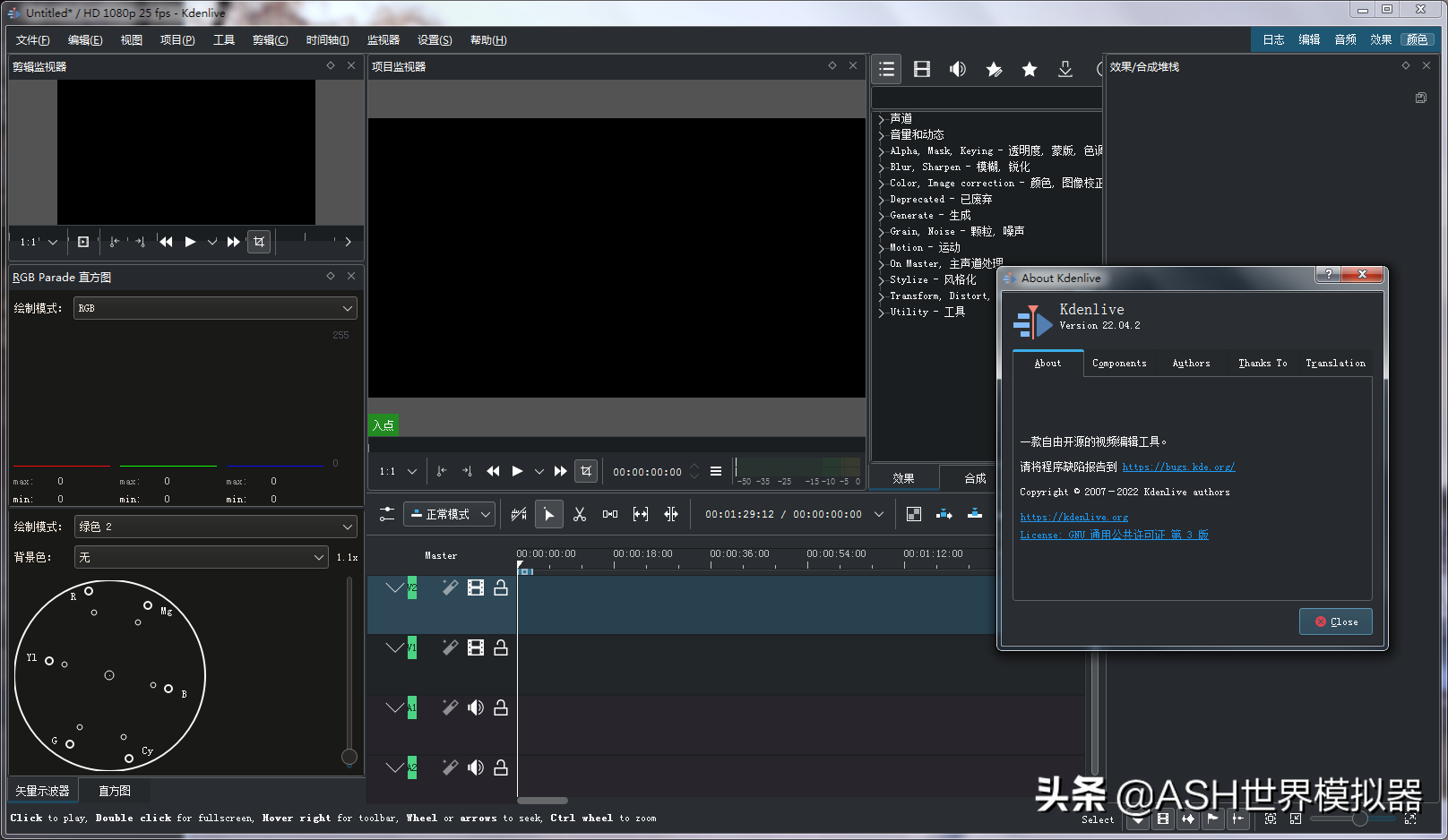Open 文件(F) menu
The image size is (1448, 840).
click(32, 40)
